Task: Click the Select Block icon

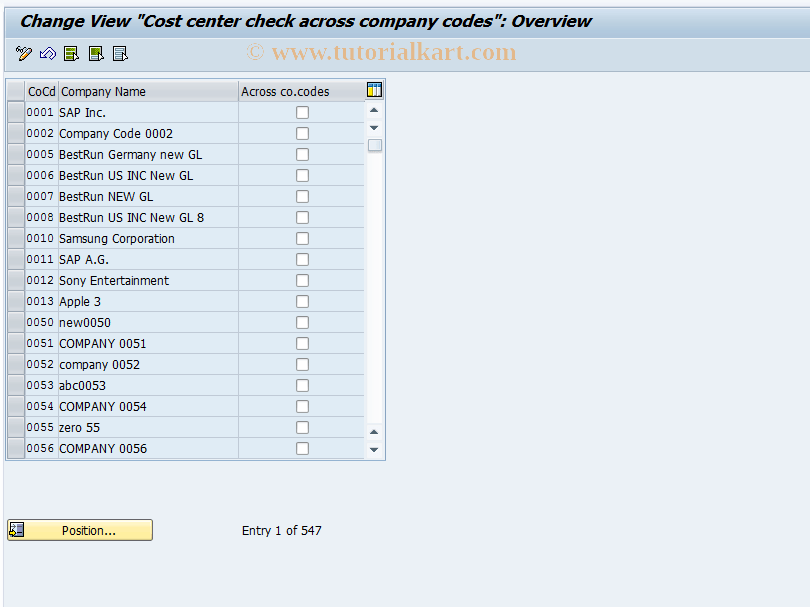Action: click(95, 53)
